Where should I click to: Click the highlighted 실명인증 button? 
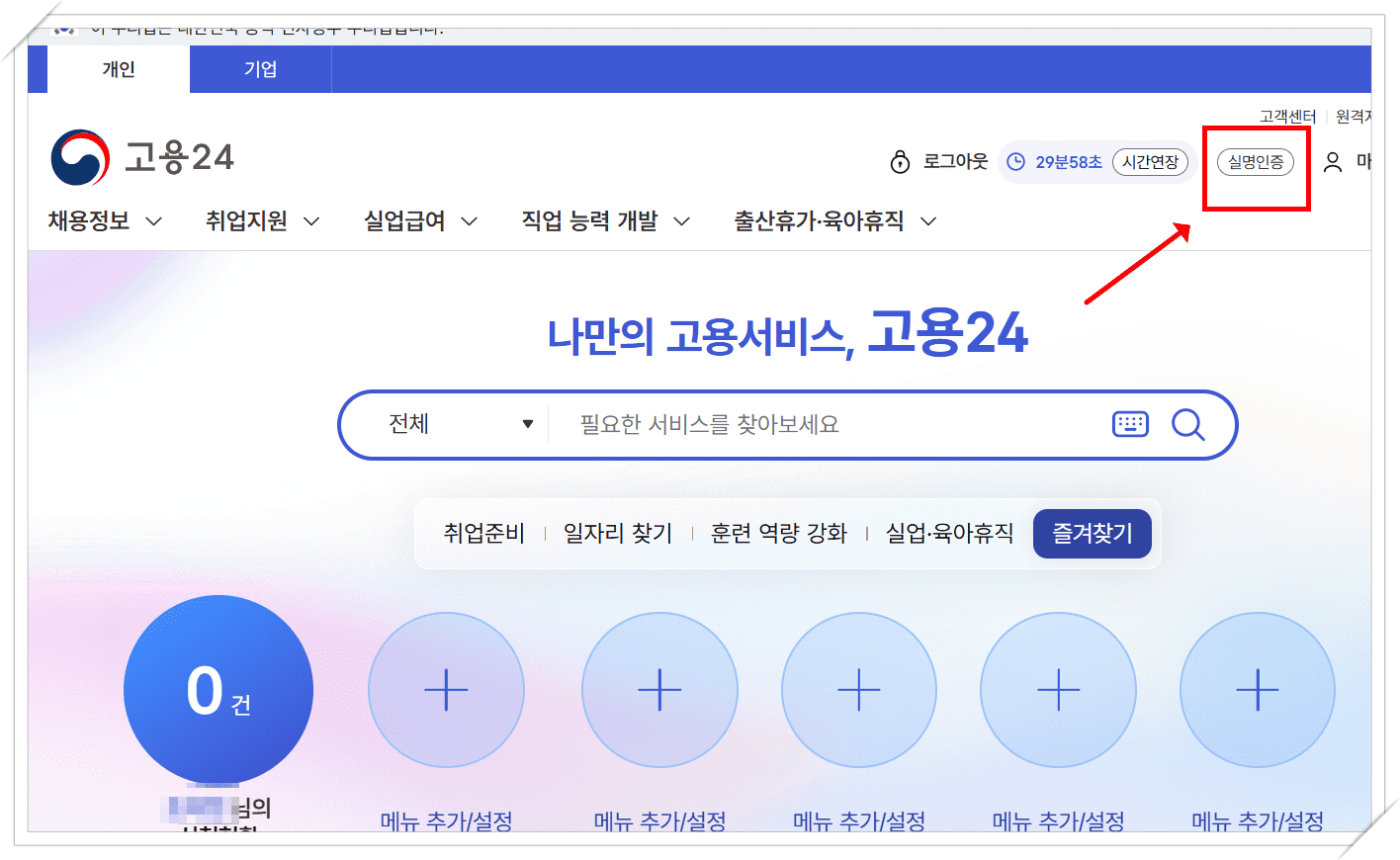(x=1257, y=162)
